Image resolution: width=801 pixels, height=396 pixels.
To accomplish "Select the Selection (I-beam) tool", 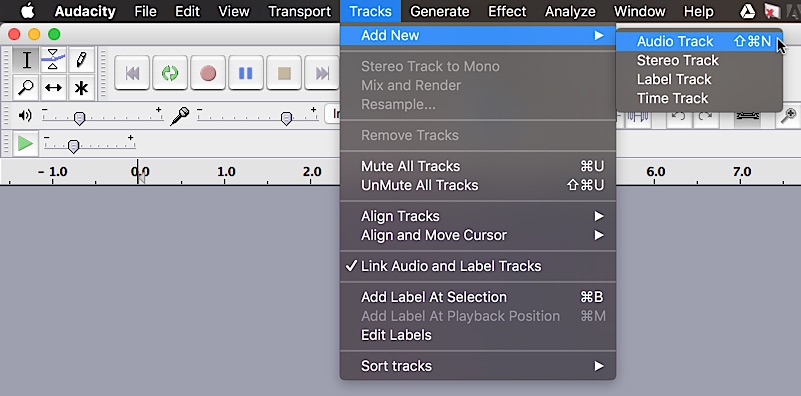I will click(x=26, y=60).
